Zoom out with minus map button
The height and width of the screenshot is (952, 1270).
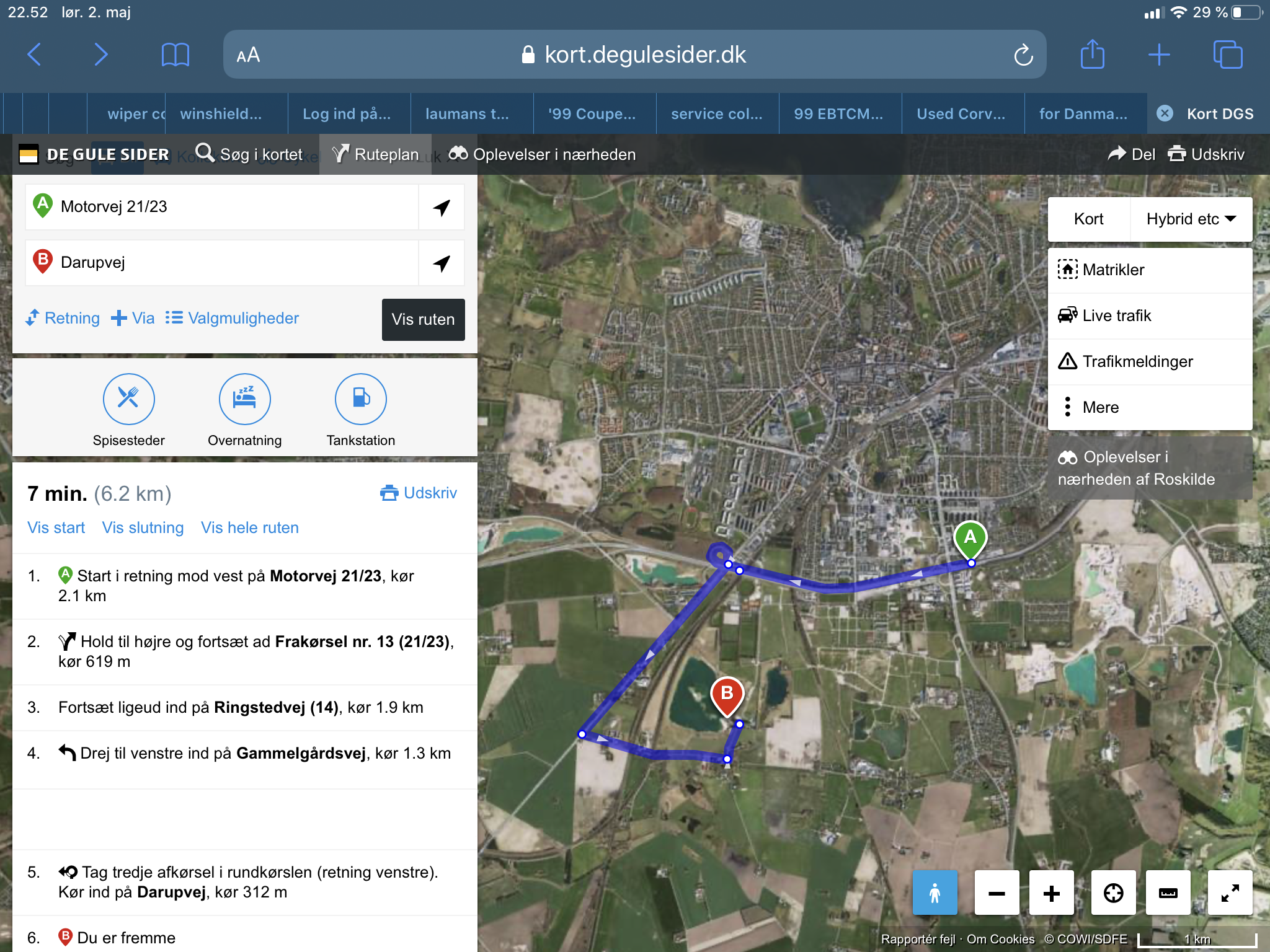(997, 892)
